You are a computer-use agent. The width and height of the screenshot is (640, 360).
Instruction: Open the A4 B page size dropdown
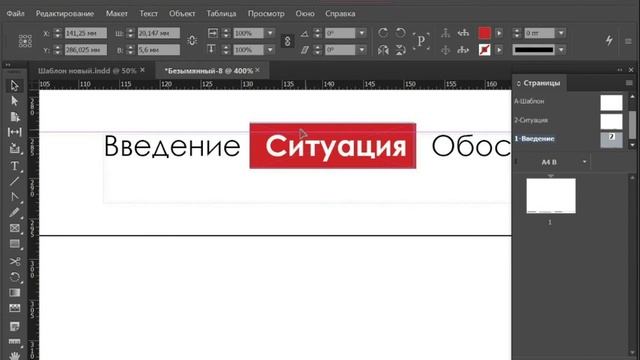click(x=584, y=162)
